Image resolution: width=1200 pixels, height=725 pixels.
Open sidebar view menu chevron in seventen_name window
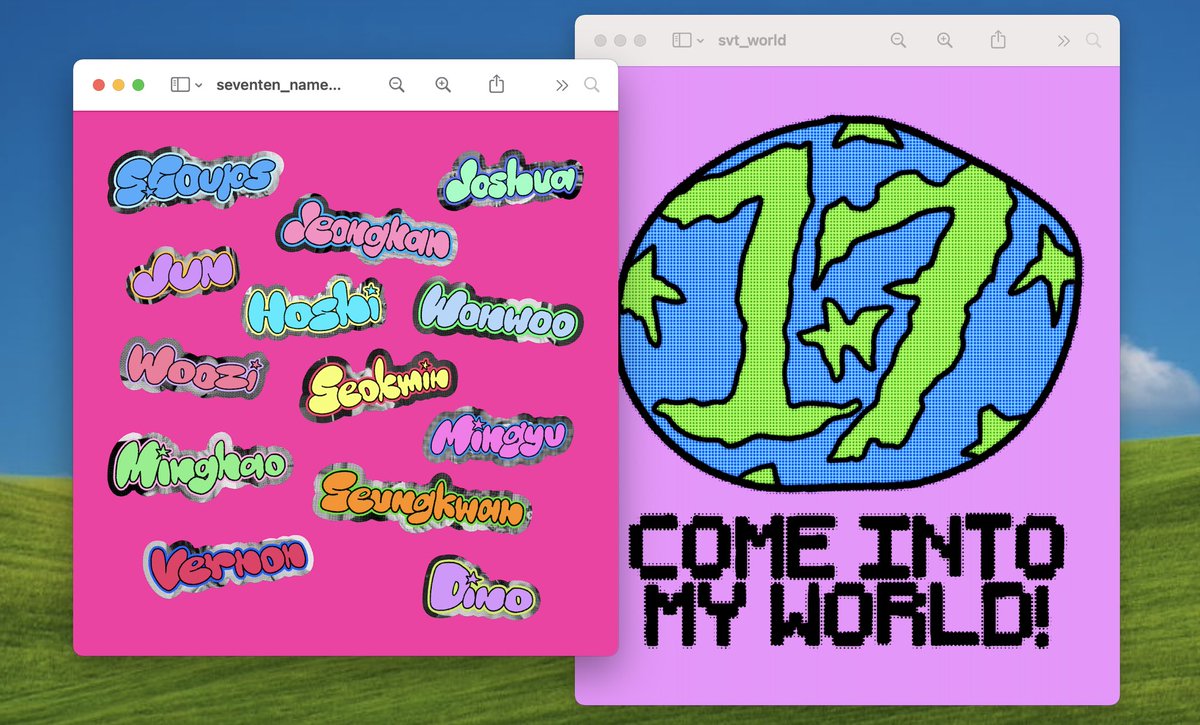[199, 86]
